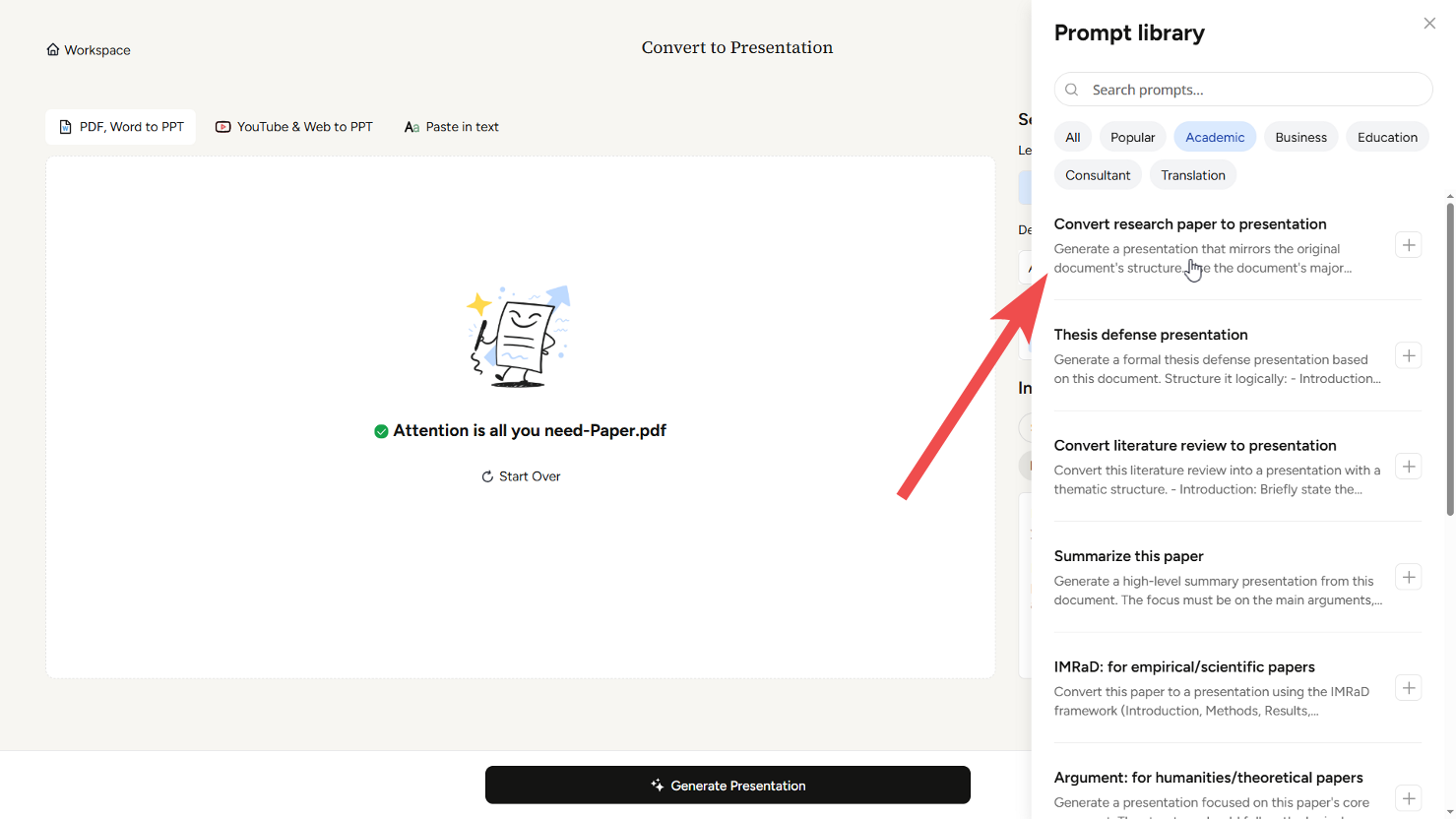Select the Business prompt filter

pyautogui.click(x=1300, y=137)
